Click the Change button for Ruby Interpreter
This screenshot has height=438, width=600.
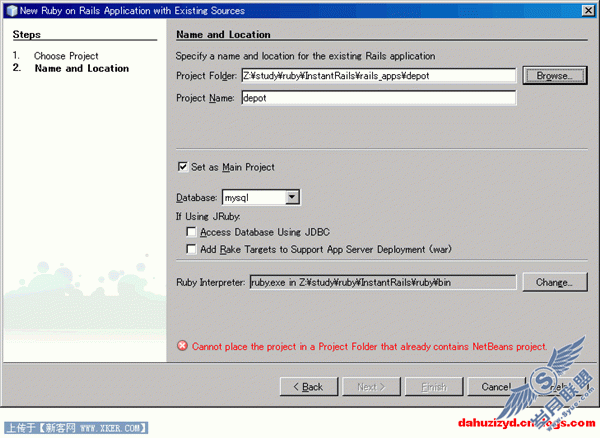555,282
